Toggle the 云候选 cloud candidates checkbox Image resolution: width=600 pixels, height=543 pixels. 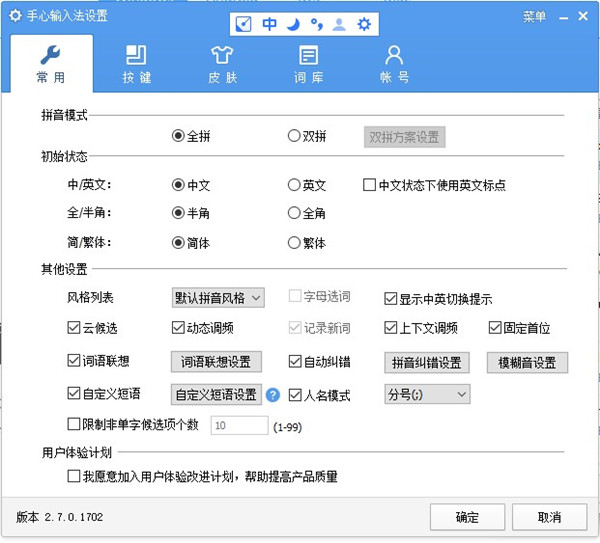pyautogui.click(x=73, y=328)
